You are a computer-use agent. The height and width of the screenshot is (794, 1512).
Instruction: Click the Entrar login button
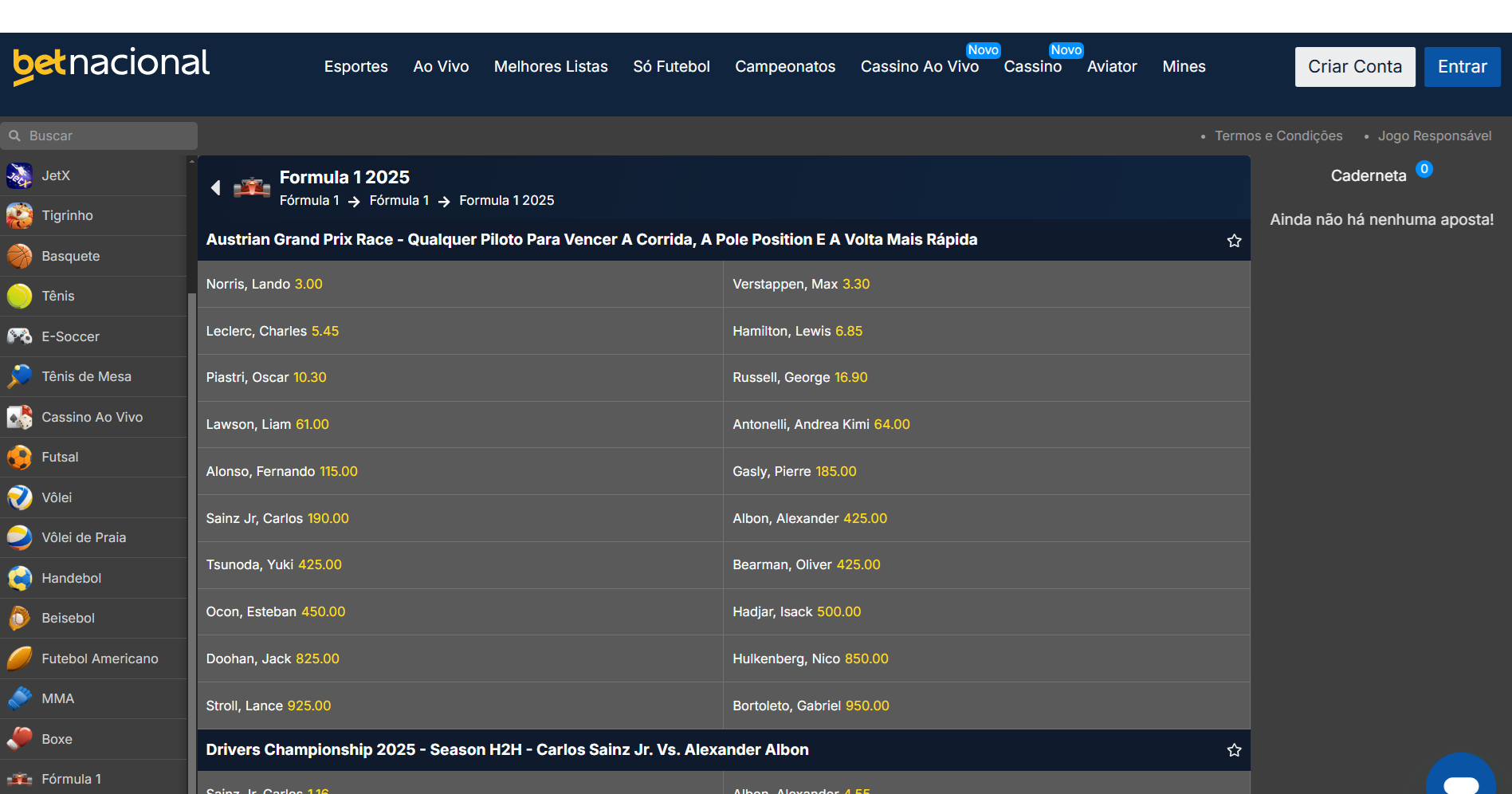point(1462,67)
